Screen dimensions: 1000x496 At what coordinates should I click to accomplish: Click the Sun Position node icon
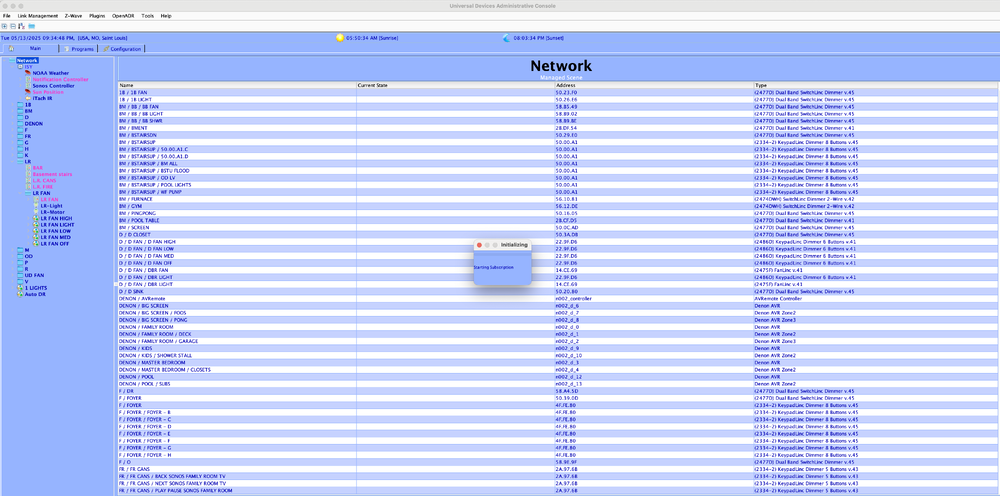(27, 92)
